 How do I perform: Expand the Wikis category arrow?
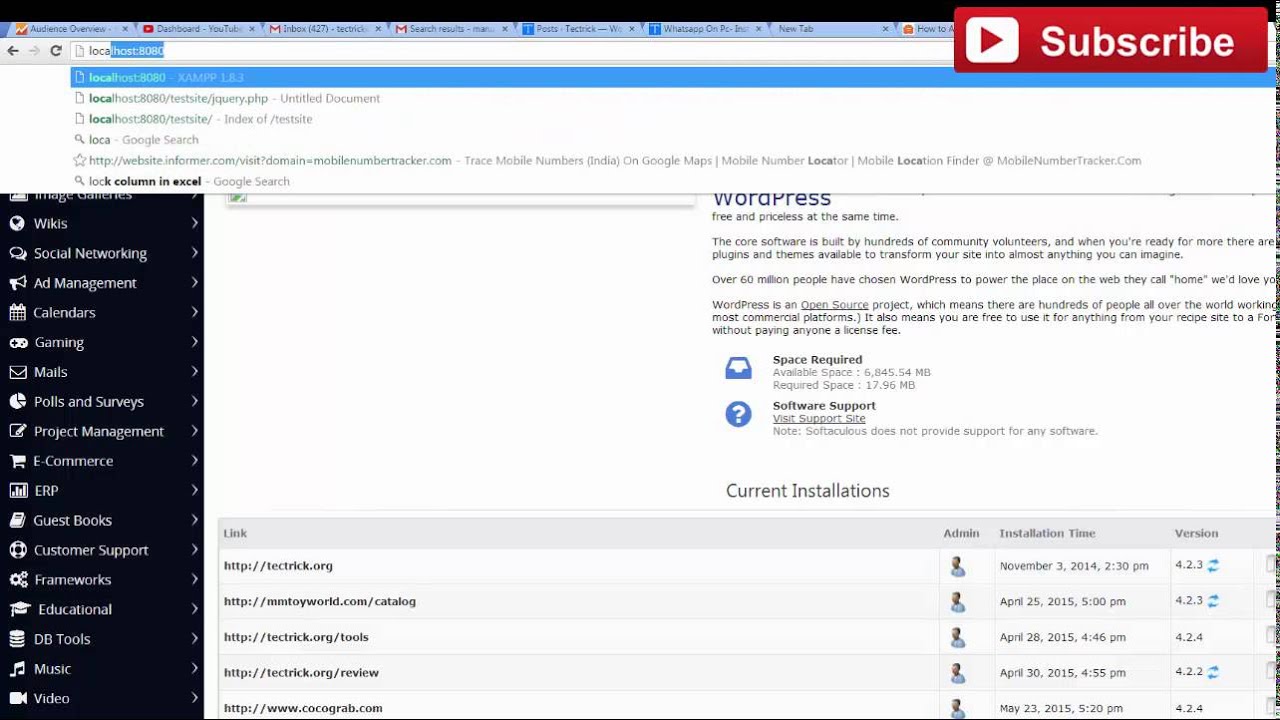coord(194,224)
